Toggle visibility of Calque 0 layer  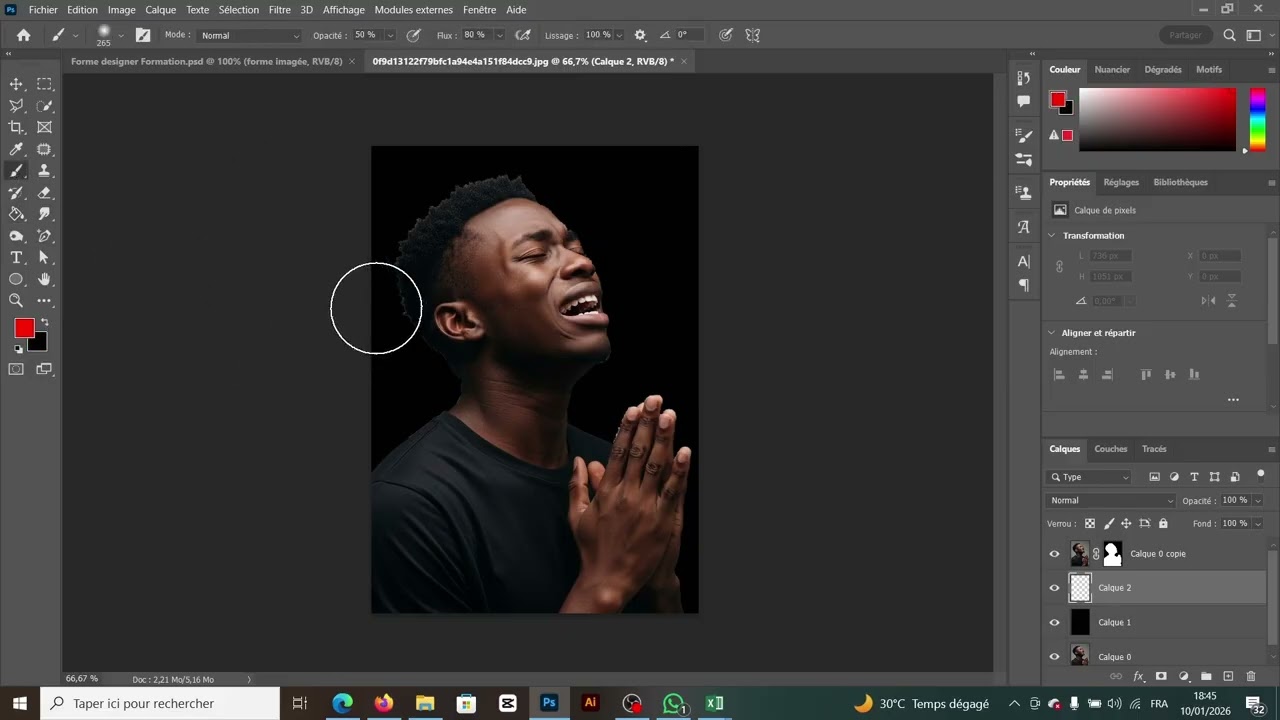(x=1054, y=656)
